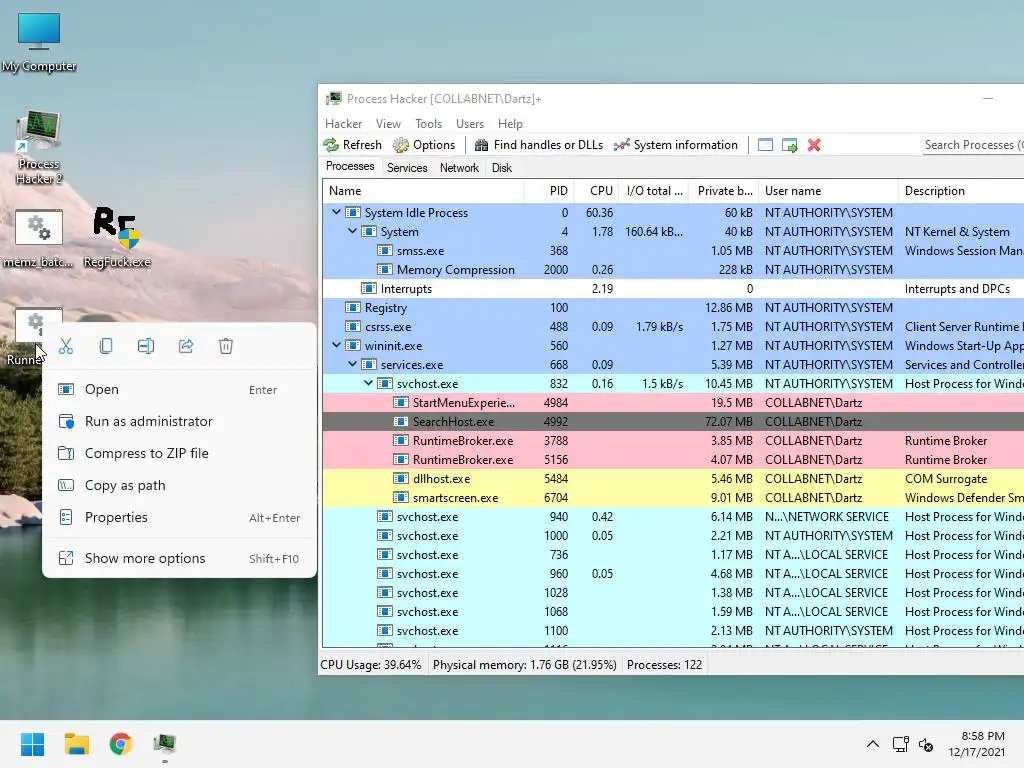The width and height of the screenshot is (1024, 768).
Task: Click Find handles or DLLs
Action: pyautogui.click(x=539, y=145)
